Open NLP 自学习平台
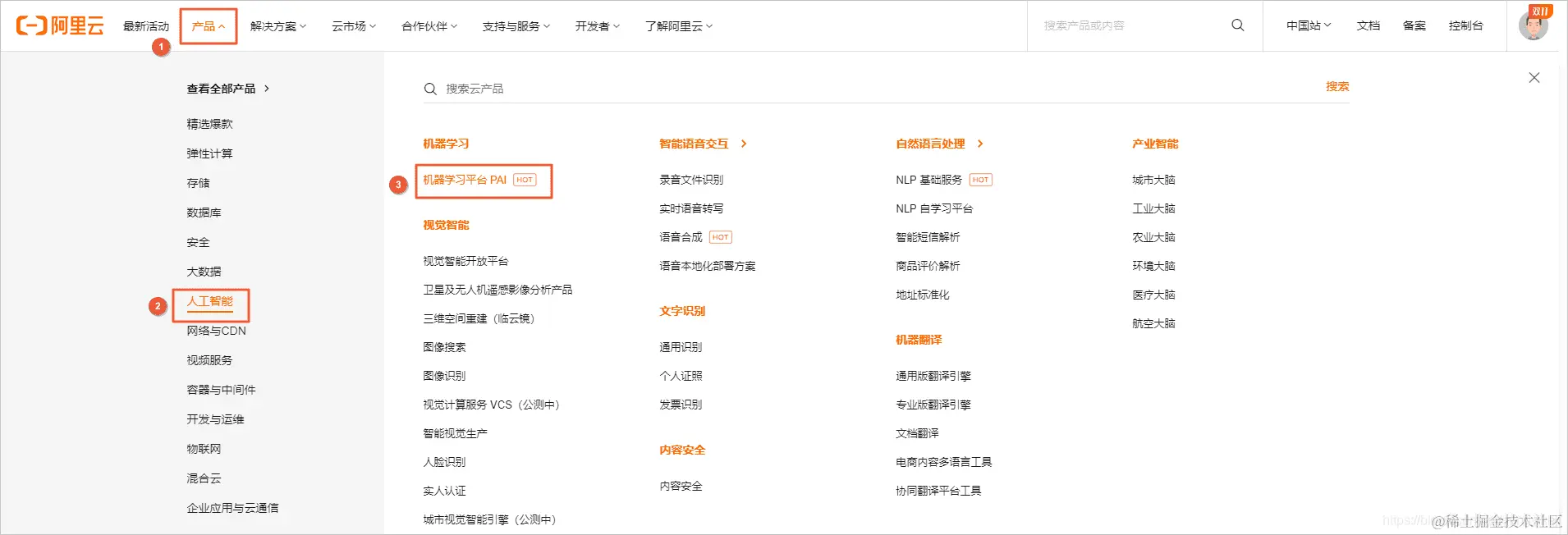 (x=934, y=208)
